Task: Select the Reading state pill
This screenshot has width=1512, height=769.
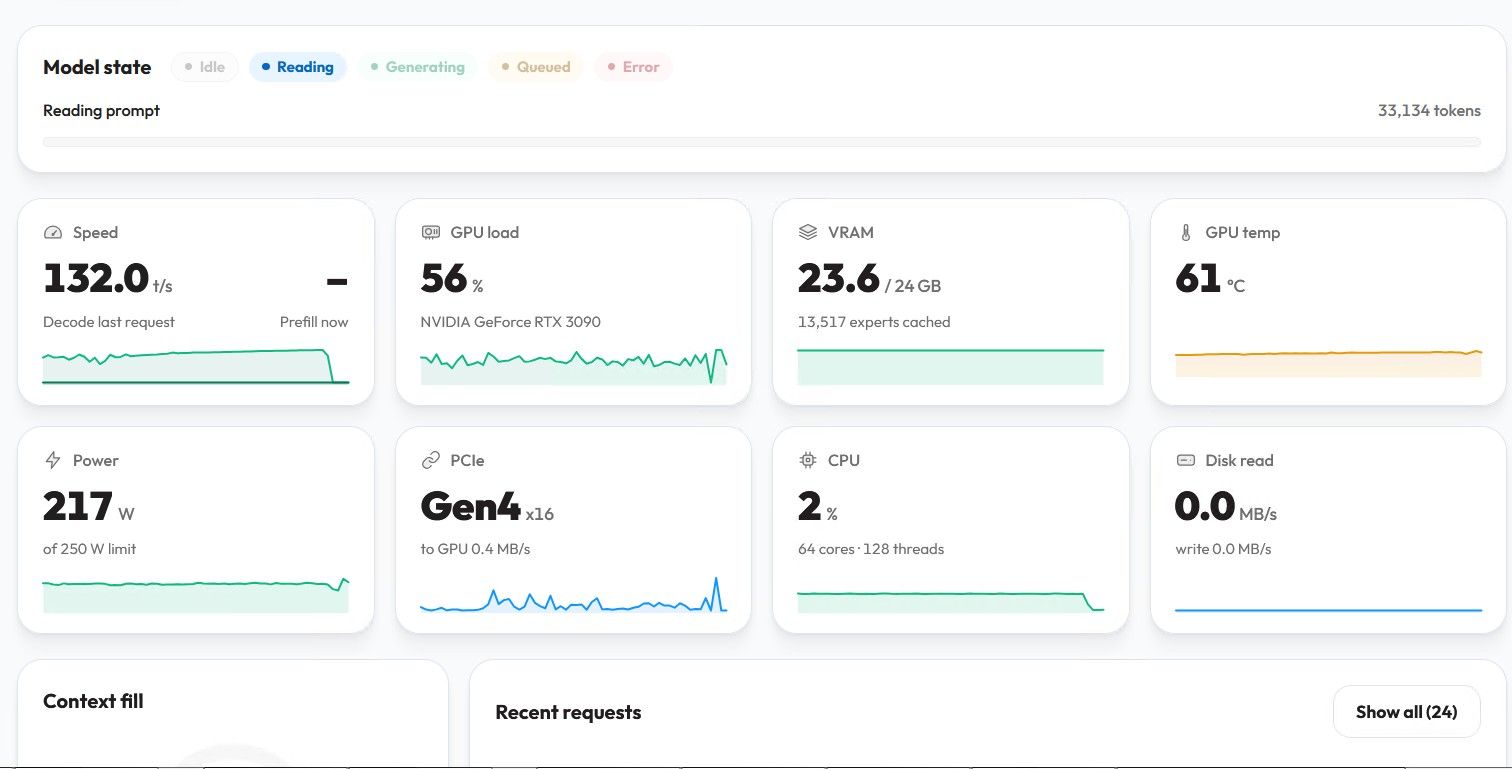Action: [x=297, y=67]
